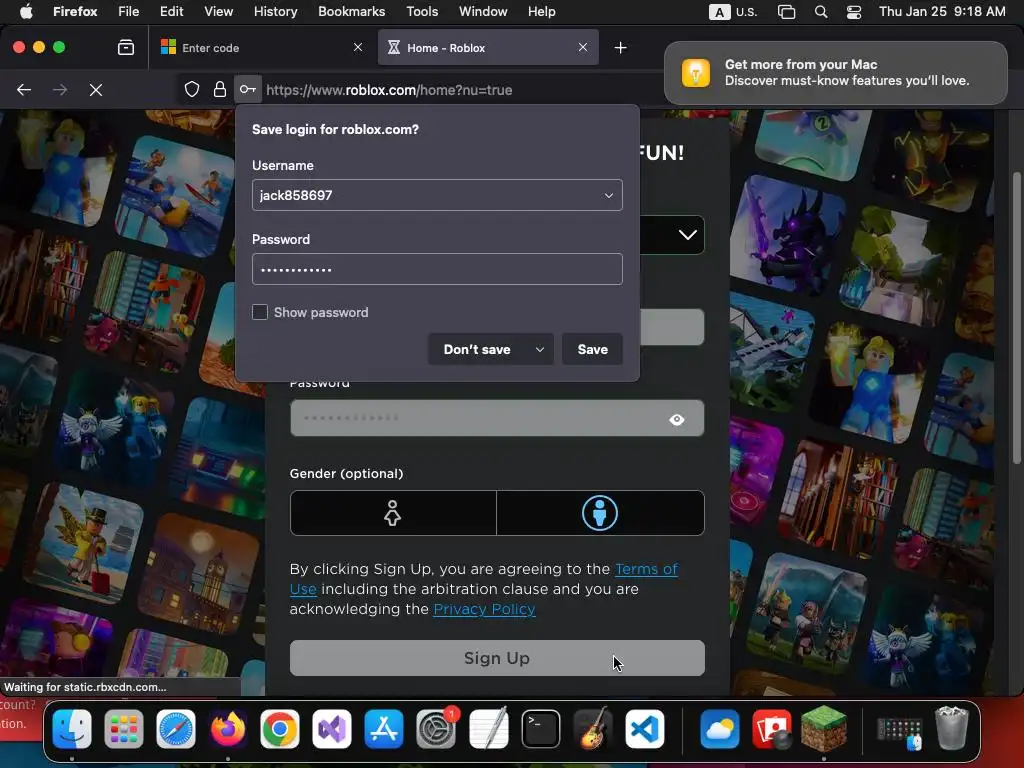
Task: Click the Sign Up button
Action: [497, 658]
